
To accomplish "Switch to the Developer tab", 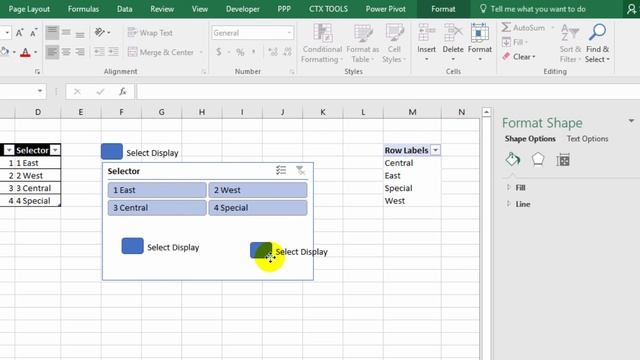I will 243,9.
